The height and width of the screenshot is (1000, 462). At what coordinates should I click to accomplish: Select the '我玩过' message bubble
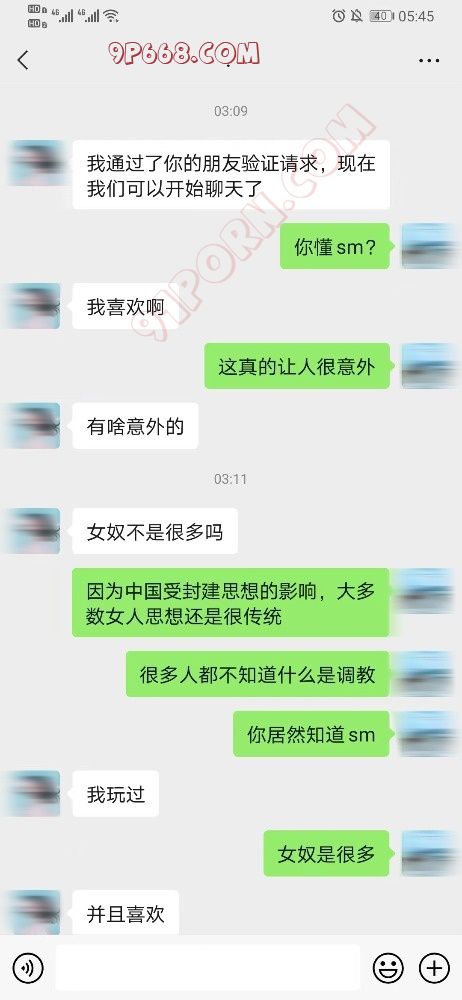(x=116, y=794)
